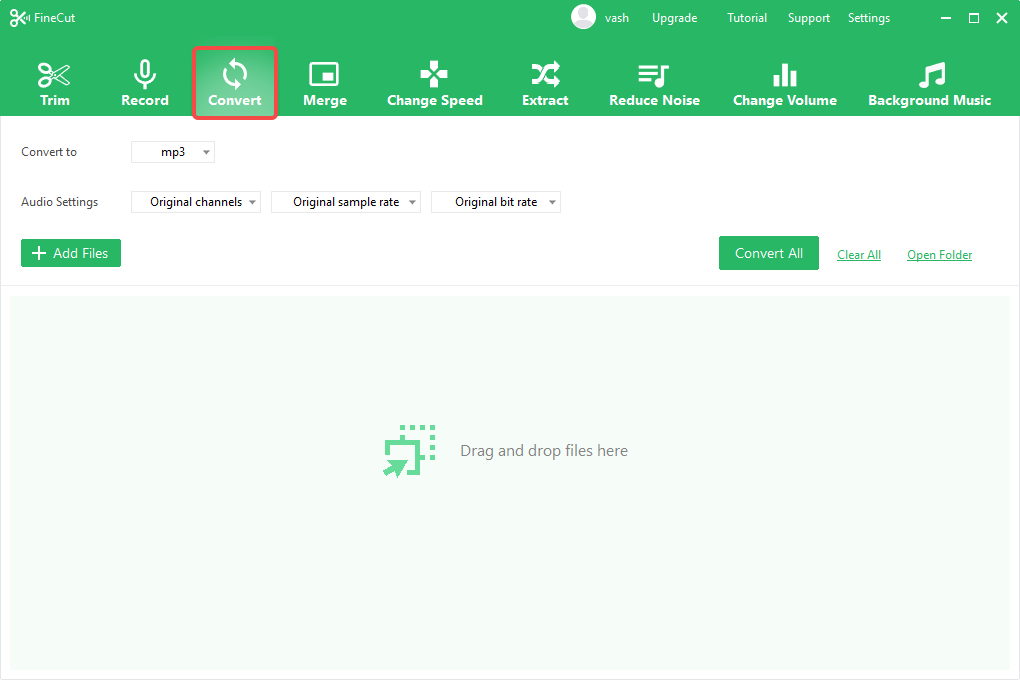Image resolution: width=1020 pixels, height=680 pixels.
Task: Open the Original channels dropdown
Action: (x=196, y=202)
